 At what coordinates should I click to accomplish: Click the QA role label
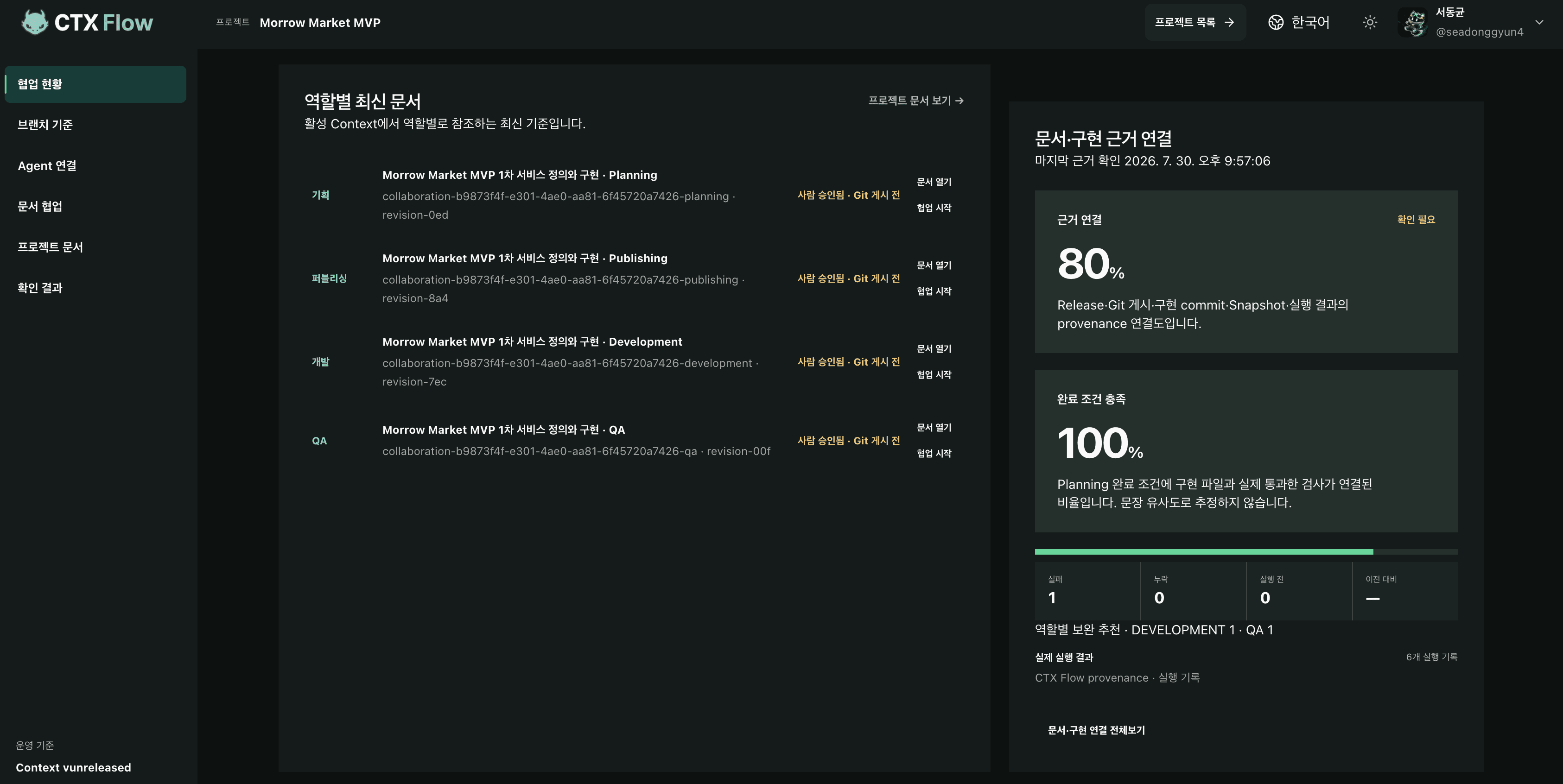(319, 441)
